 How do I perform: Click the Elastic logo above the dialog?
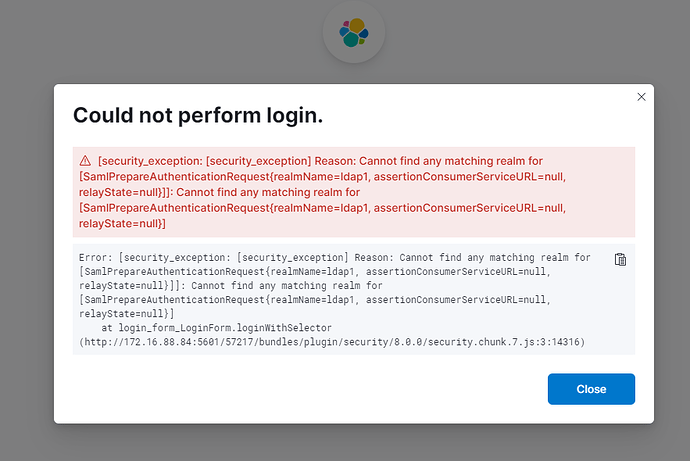click(354, 33)
